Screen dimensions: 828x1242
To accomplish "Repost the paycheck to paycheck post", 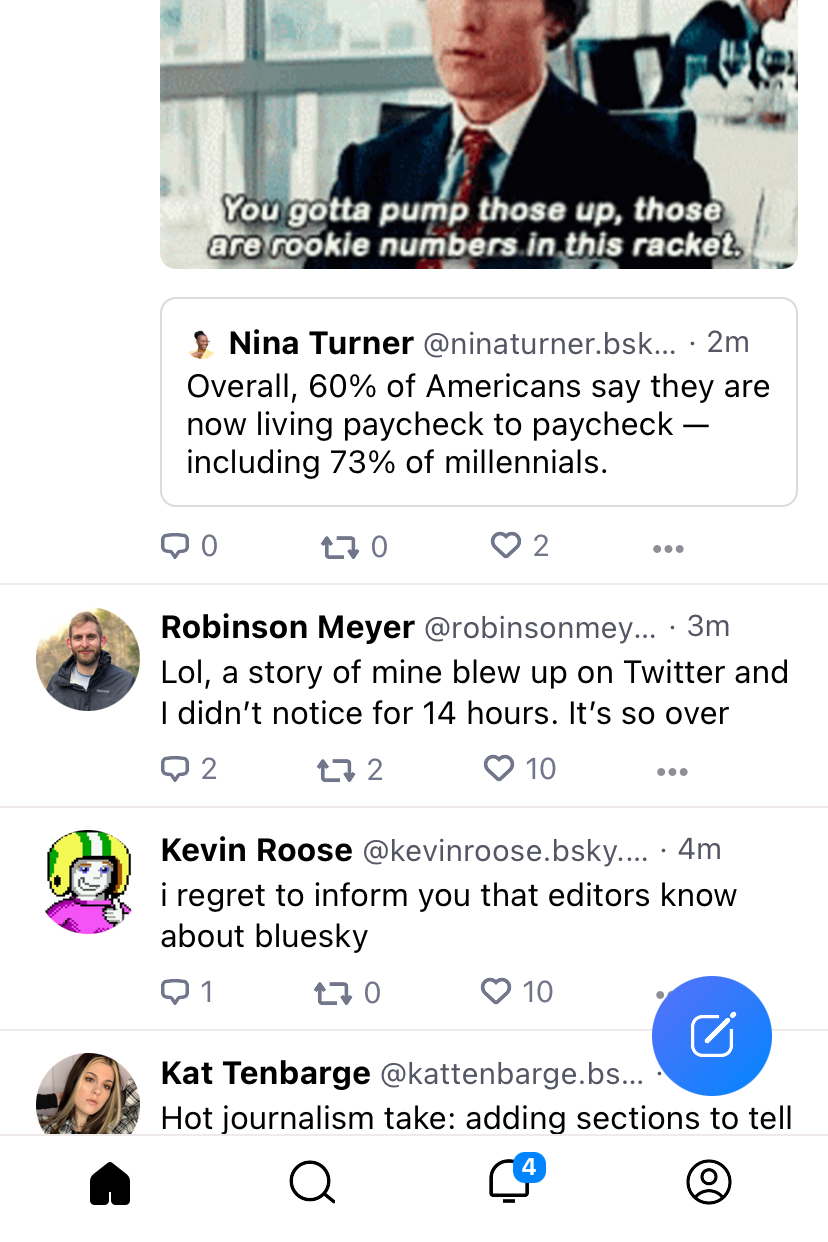I will coord(340,546).
